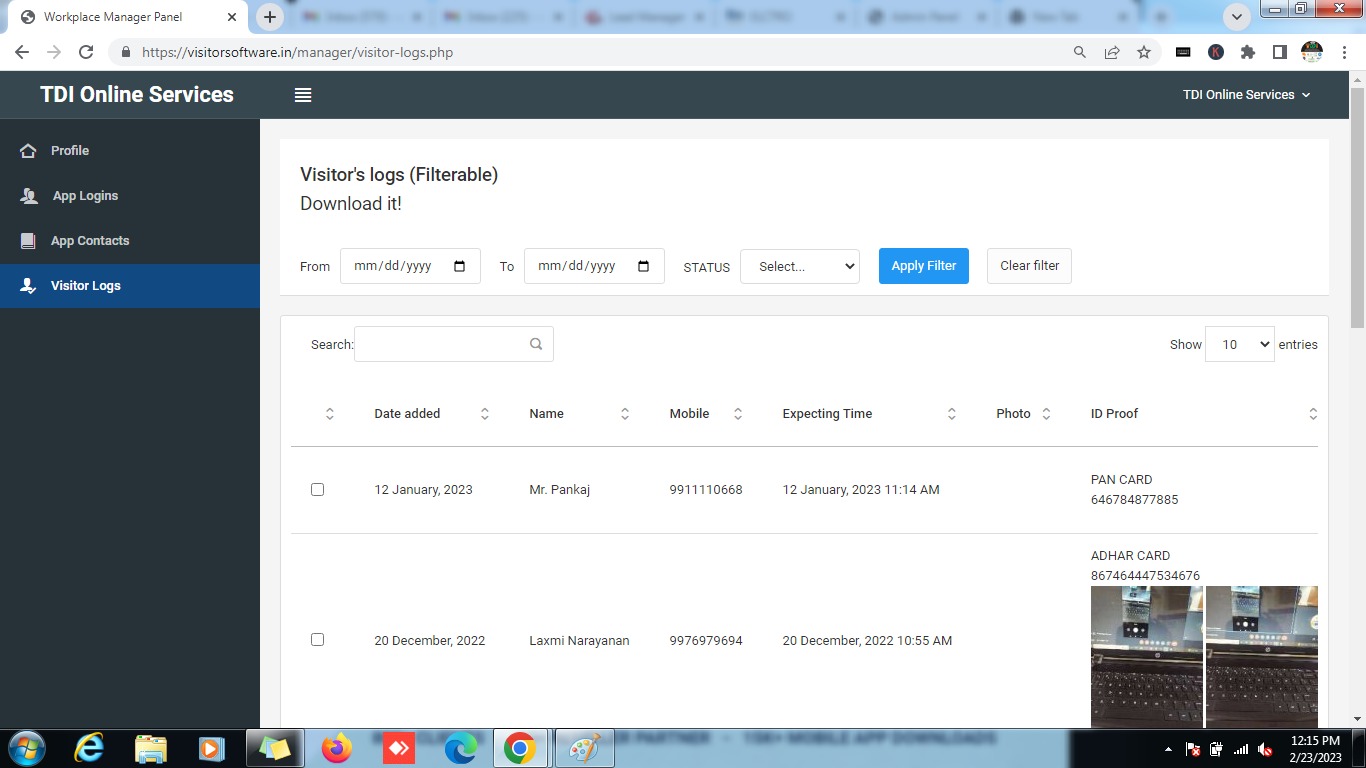Open the From date calendar picker icon
The height and width of the screenshot is (768, 1366).
(x=460, y=266)
